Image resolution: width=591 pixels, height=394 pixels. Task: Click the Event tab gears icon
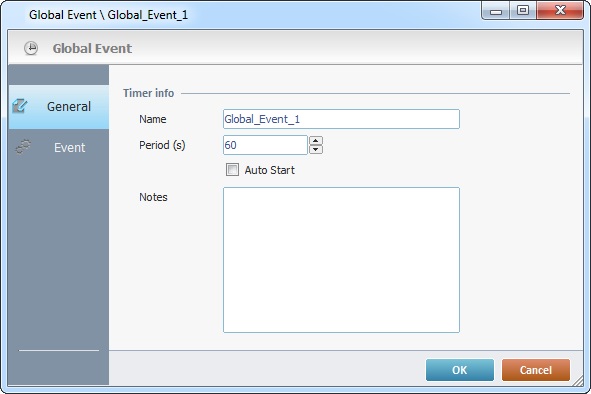(x=23, y=147)
